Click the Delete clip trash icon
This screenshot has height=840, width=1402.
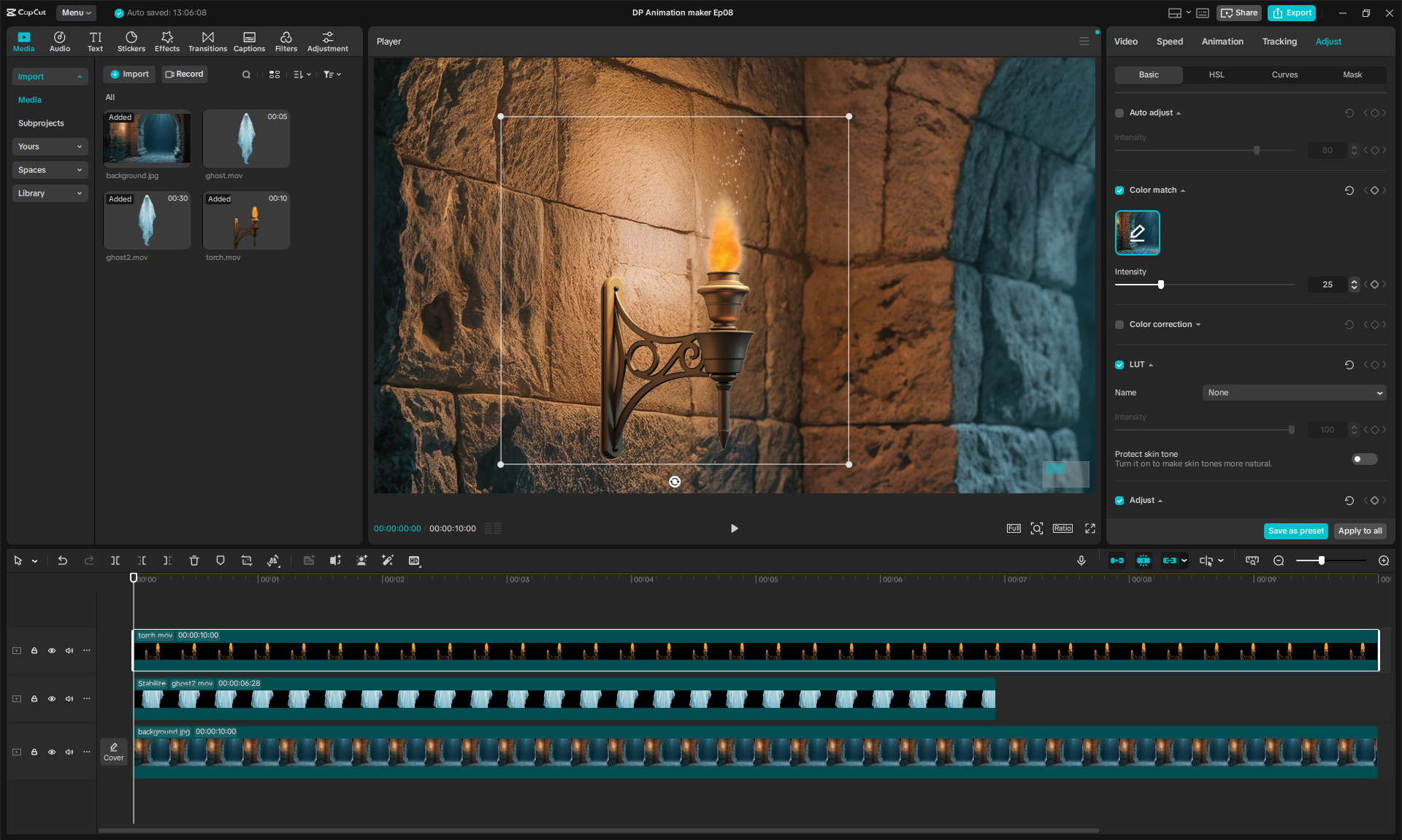click(194, 560)
